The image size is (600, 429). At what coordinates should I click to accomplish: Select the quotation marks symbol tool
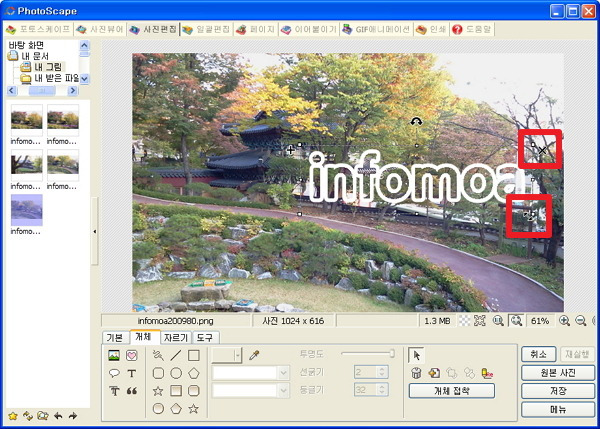tap(132, 391)
